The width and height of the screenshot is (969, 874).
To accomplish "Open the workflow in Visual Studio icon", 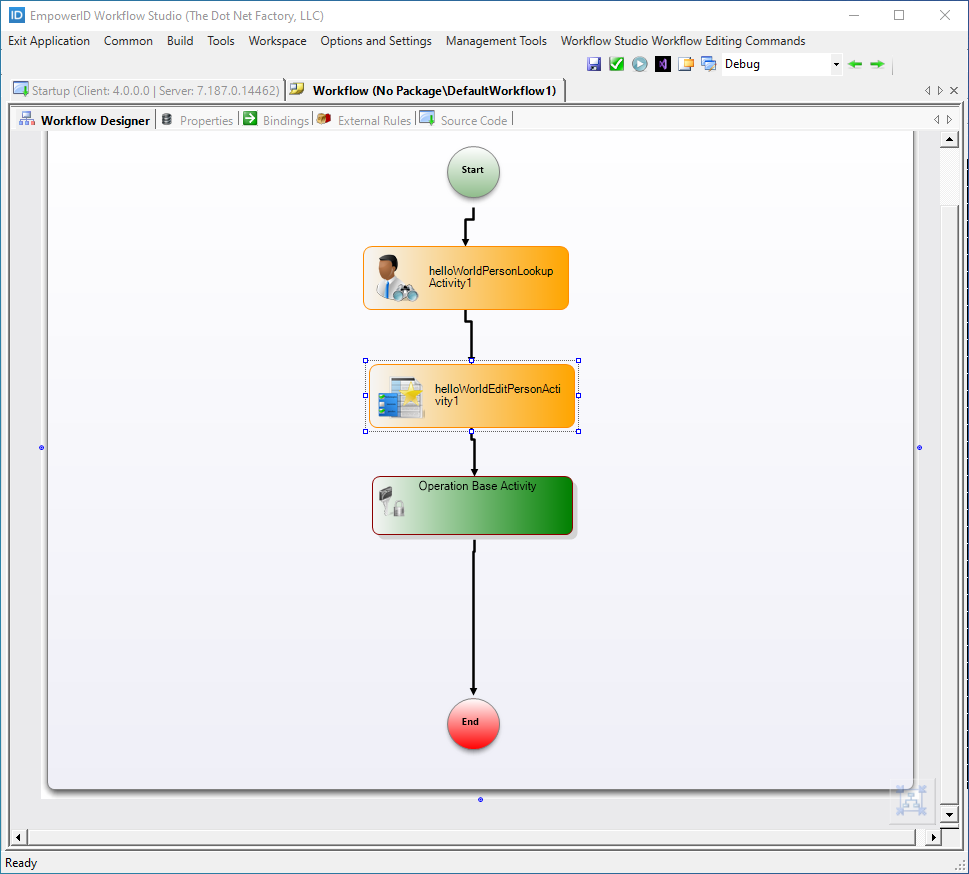I will (662, 63).
